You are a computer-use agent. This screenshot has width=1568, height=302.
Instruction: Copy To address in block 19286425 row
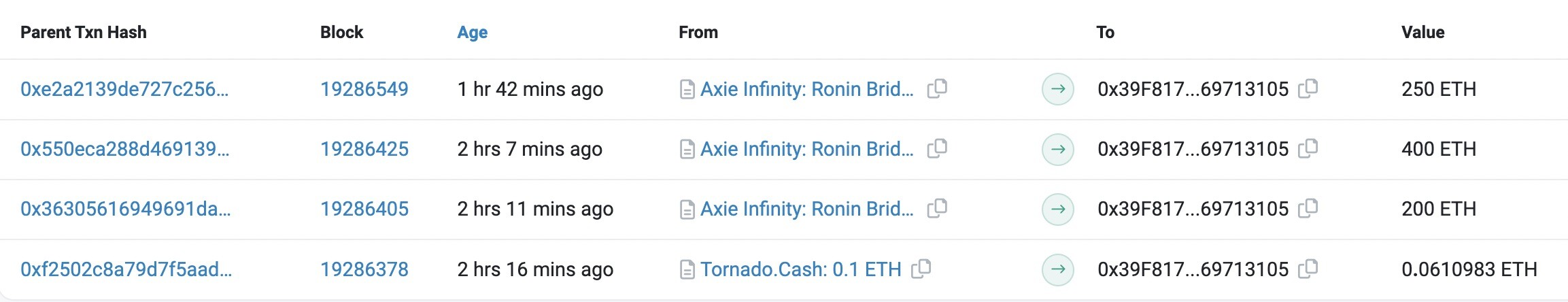pos(1308,148)
